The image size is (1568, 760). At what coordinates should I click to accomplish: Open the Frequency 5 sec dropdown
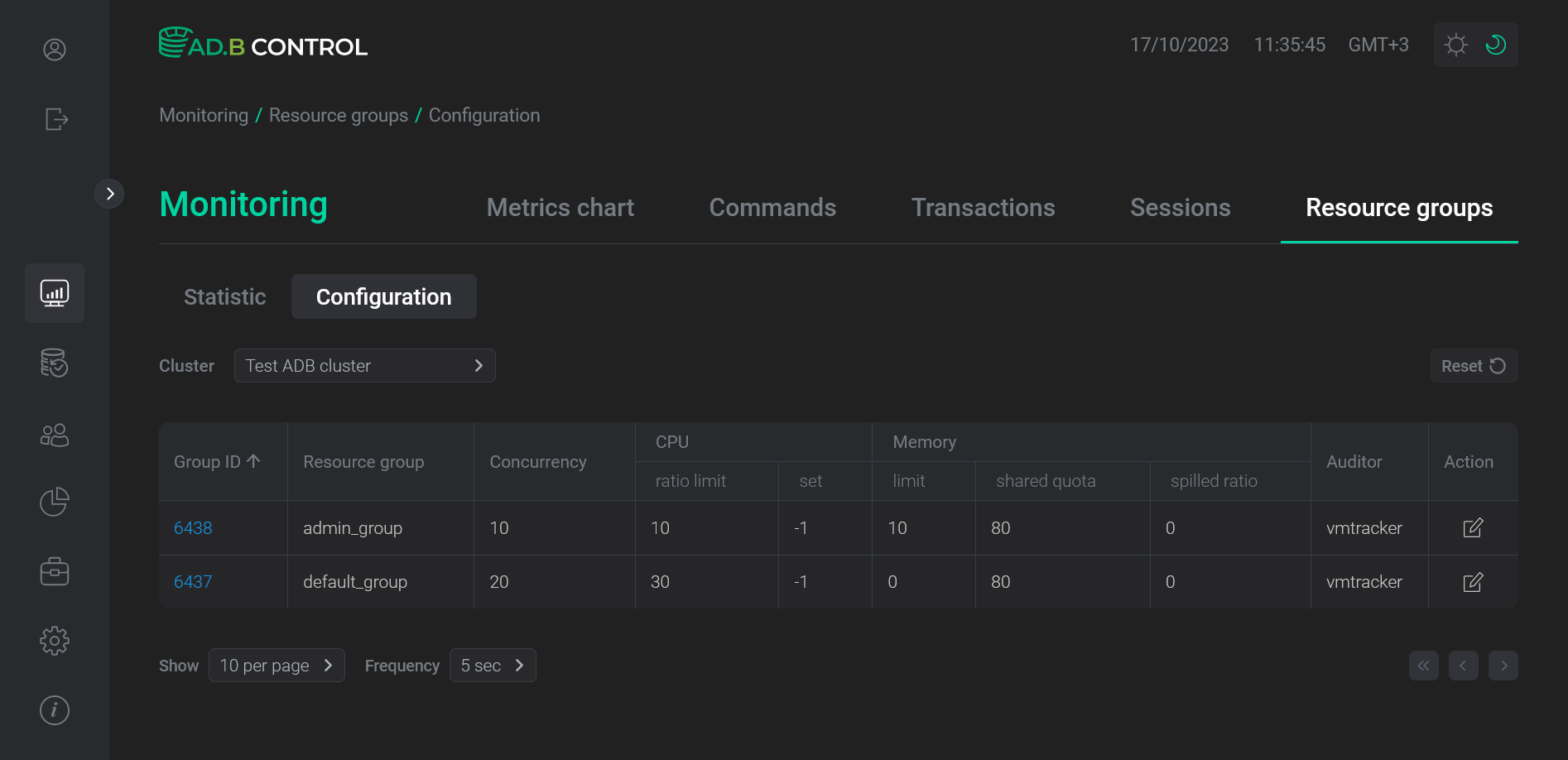click(492, 665)
